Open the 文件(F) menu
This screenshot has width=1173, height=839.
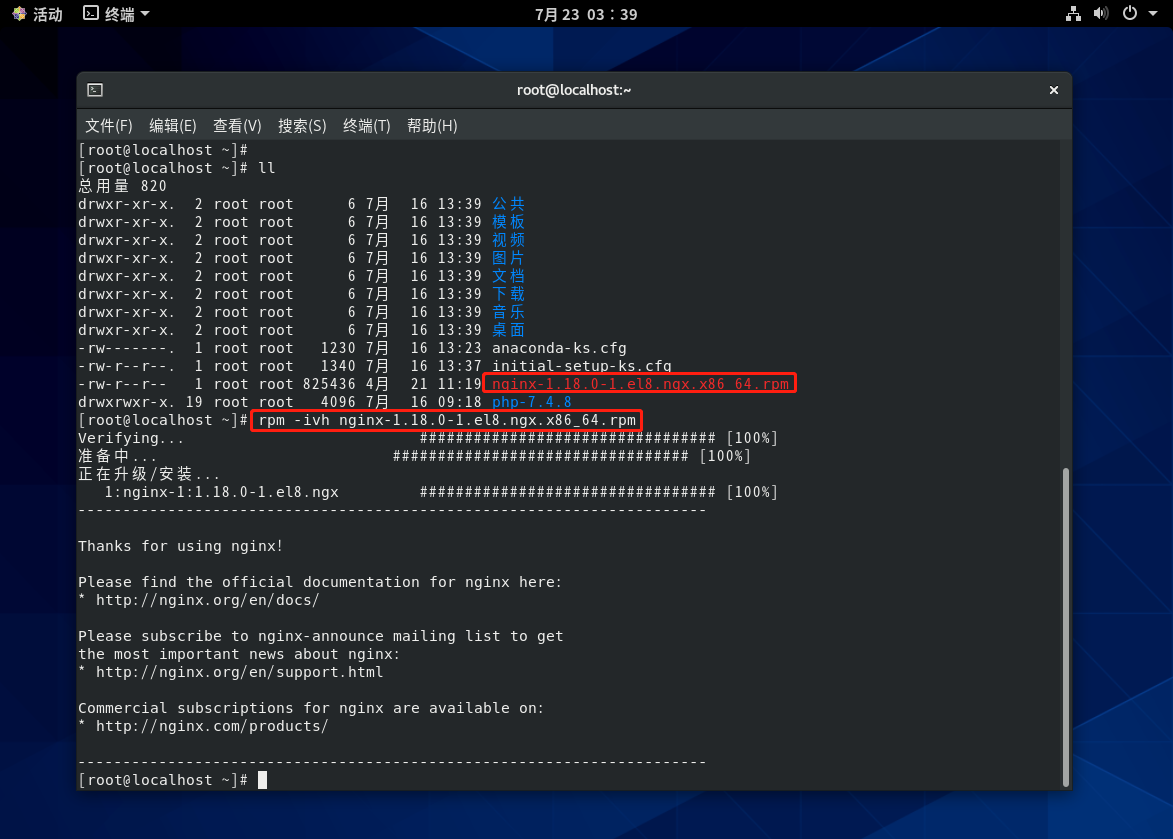[x=108, y=125]
